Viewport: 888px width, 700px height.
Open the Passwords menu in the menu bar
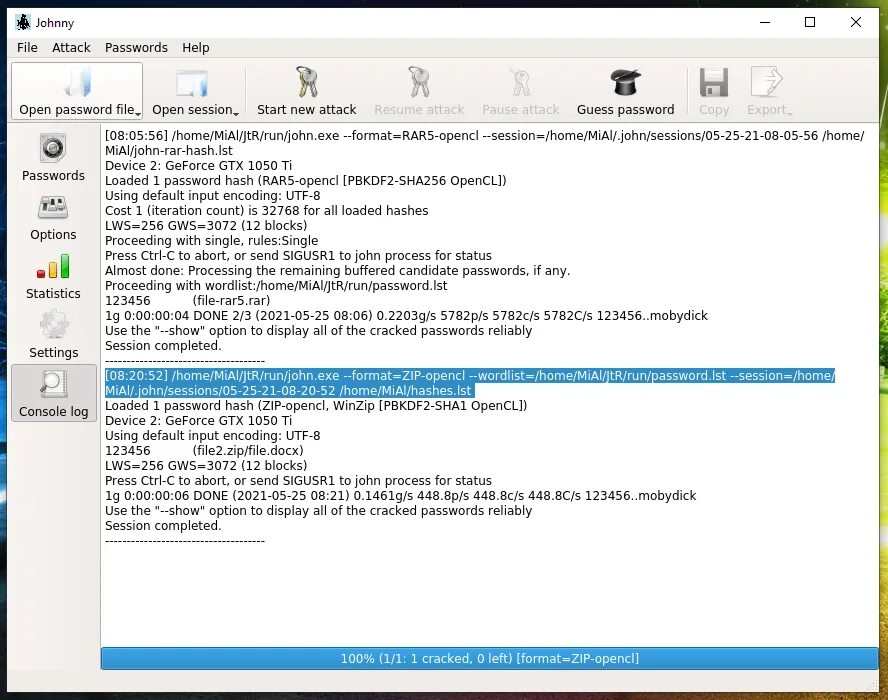click(x=136, y=47)
